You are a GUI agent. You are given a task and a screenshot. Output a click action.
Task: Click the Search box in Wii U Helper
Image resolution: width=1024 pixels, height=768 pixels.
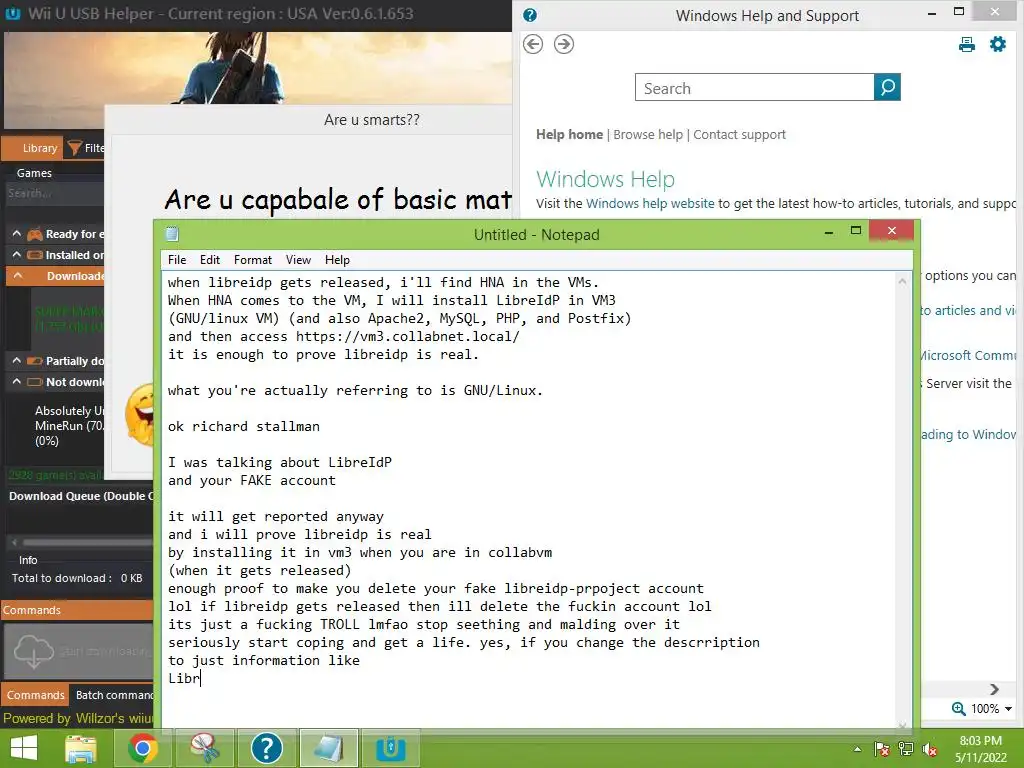pos(54,193)
